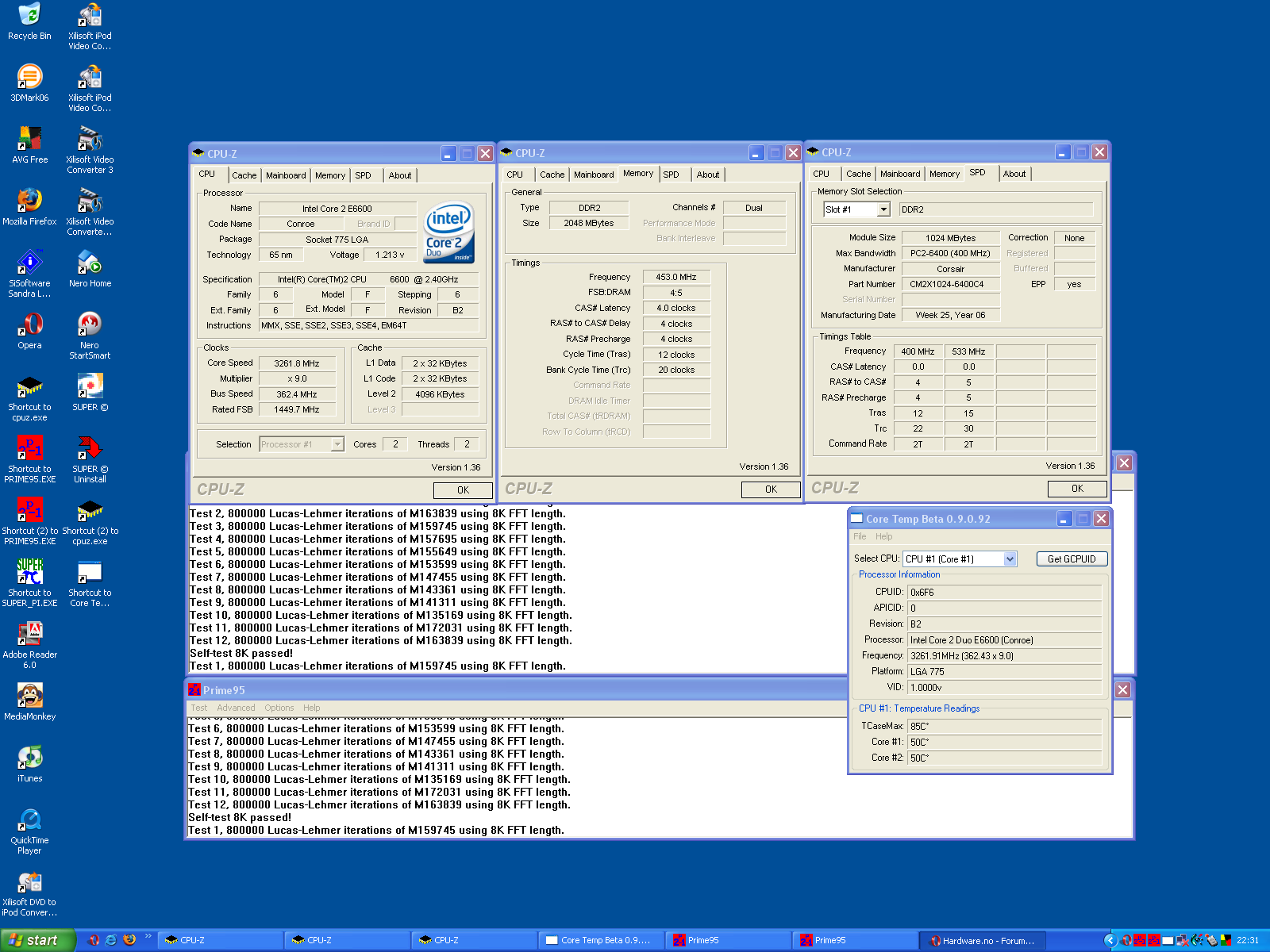Open About tab in the middle CPU-Z window

click(x=708, y=175)
